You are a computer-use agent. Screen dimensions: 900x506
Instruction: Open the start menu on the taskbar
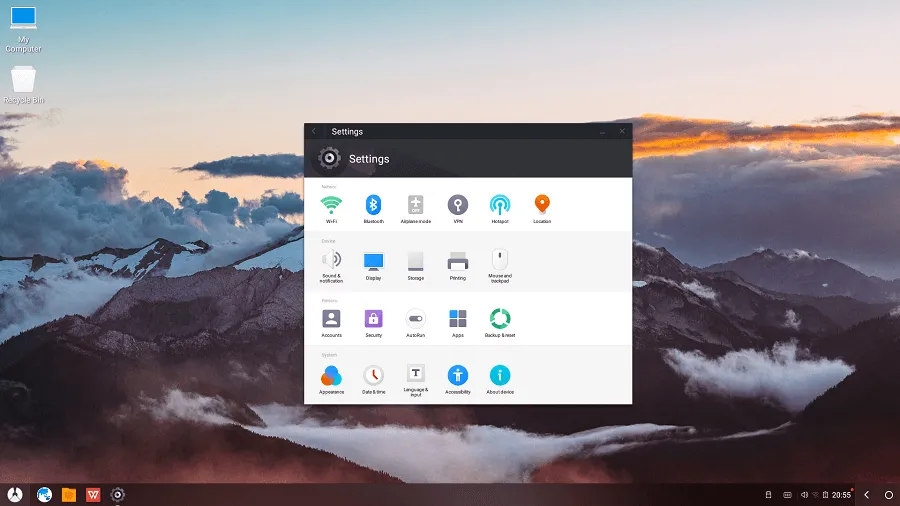pyautogui.click(x=15, y=494)
